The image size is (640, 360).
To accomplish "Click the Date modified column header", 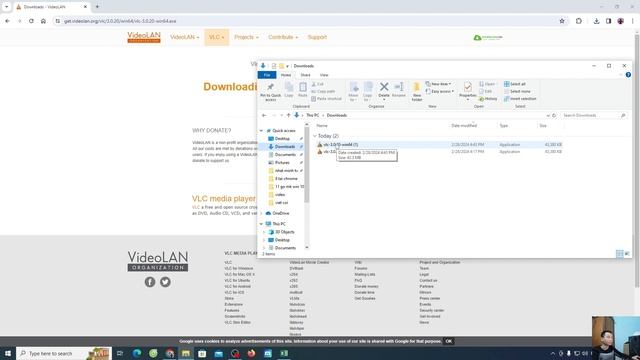I will tap(464, 126).
